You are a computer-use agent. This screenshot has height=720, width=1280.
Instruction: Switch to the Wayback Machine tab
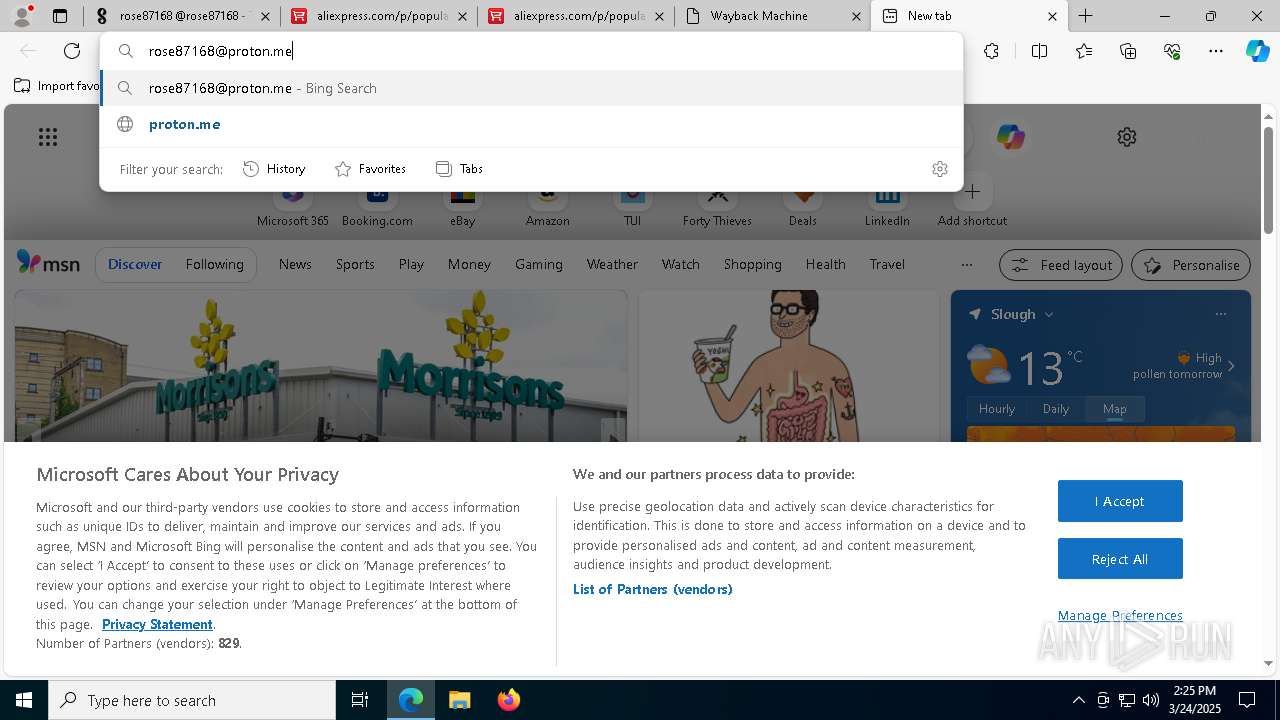tap(772, 16)
